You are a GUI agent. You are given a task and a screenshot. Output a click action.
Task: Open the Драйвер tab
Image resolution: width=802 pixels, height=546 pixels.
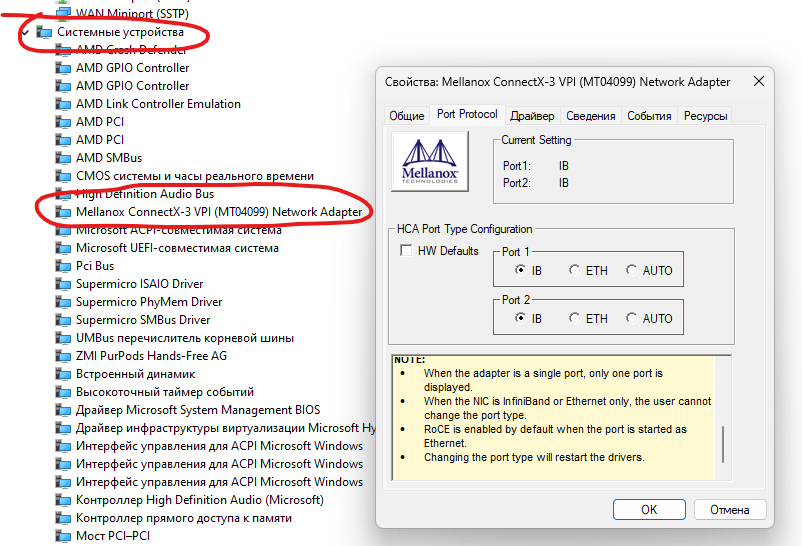tap(532, 116)
